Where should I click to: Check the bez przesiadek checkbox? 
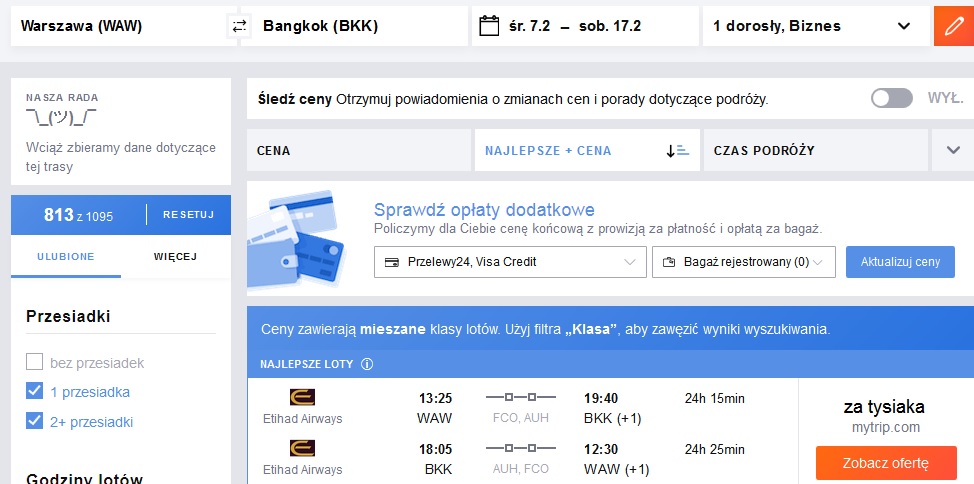[35, 362]
